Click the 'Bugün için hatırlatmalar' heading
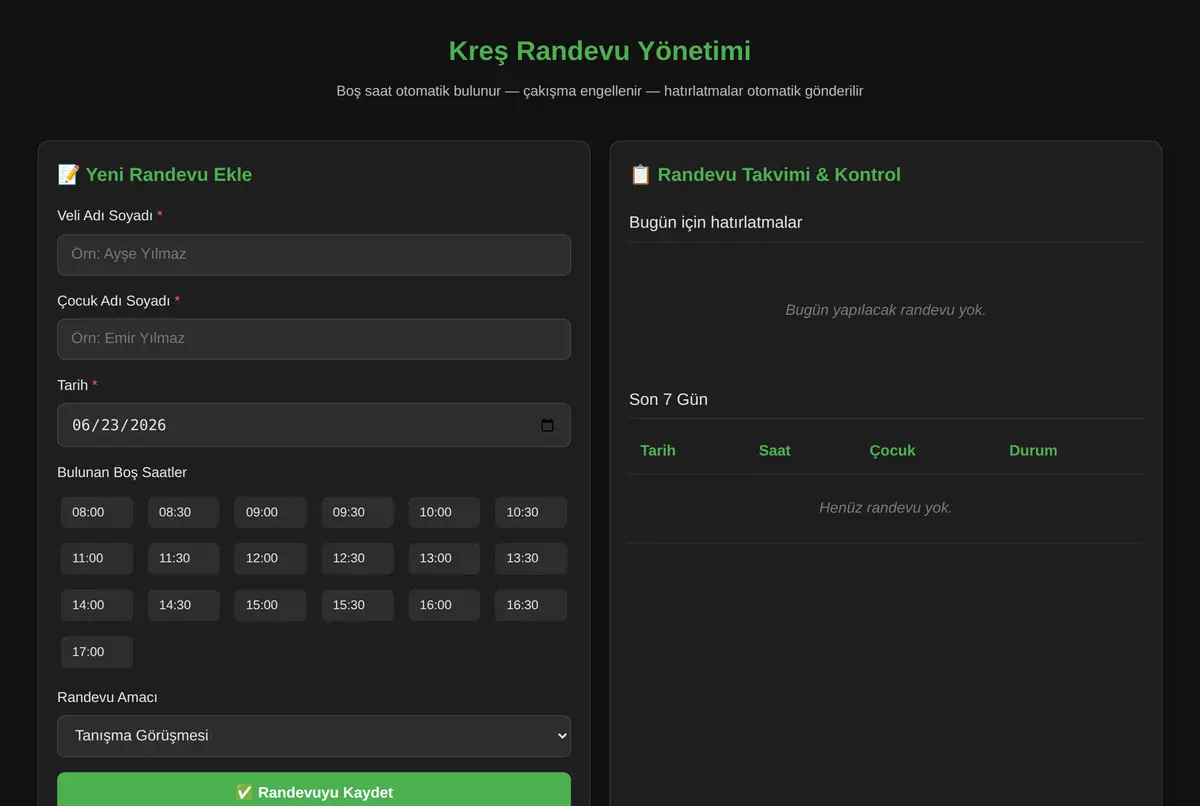Image resolution: width=1200 pixels, height=806 pixels. pos(716,222)
